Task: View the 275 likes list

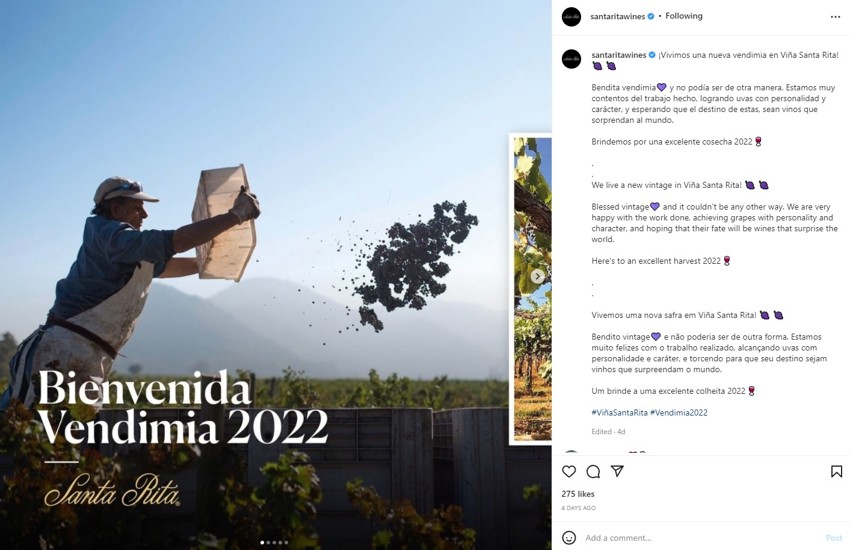Action: 578,494
